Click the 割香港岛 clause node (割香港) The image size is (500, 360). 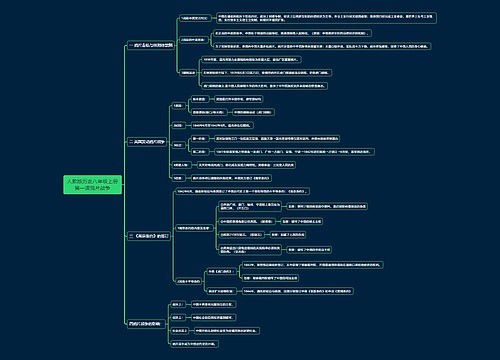tap(247, 221)
